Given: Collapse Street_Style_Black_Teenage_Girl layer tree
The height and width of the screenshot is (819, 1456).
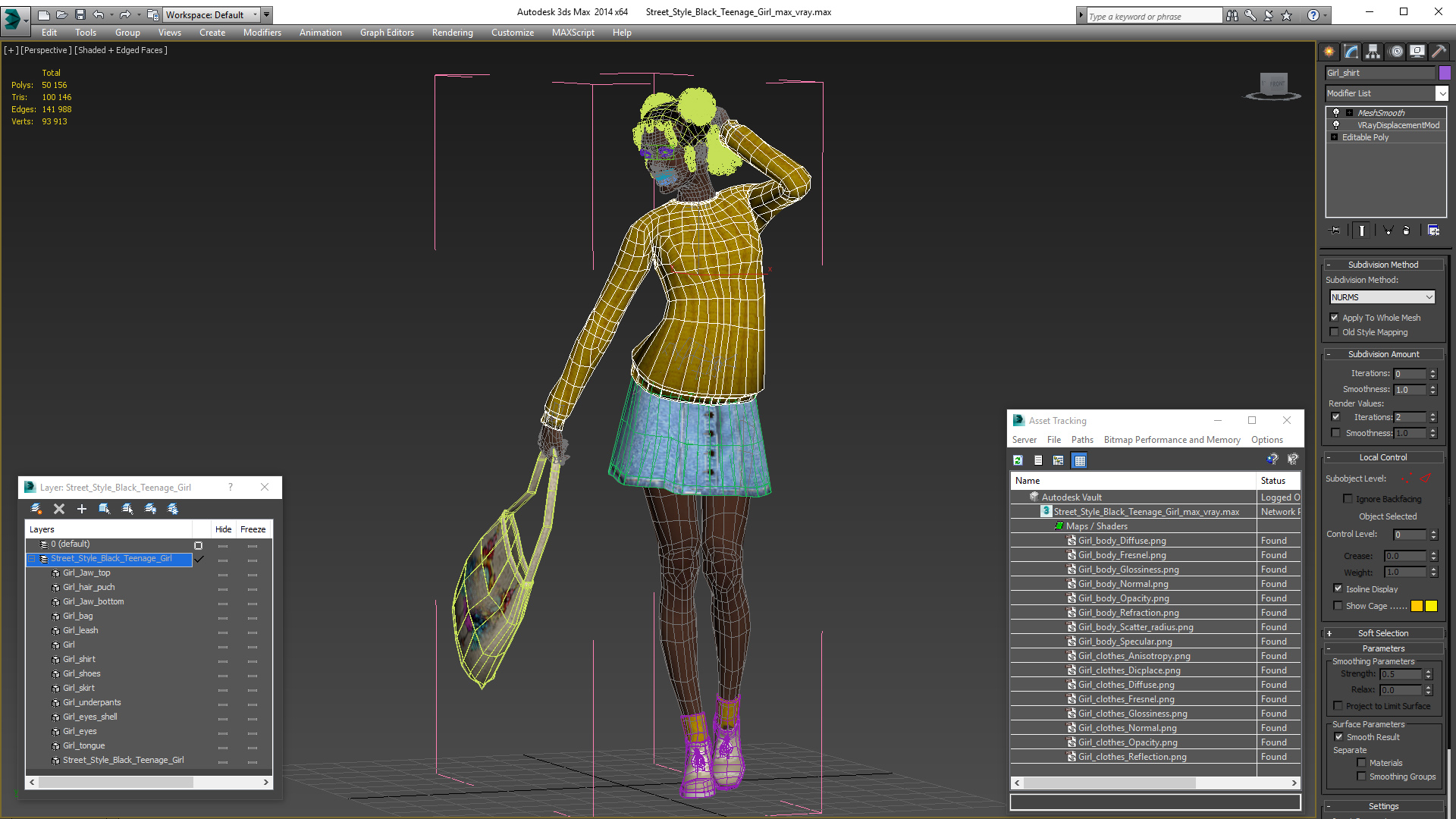Looking at the screenshot, I should coord(32,559).
